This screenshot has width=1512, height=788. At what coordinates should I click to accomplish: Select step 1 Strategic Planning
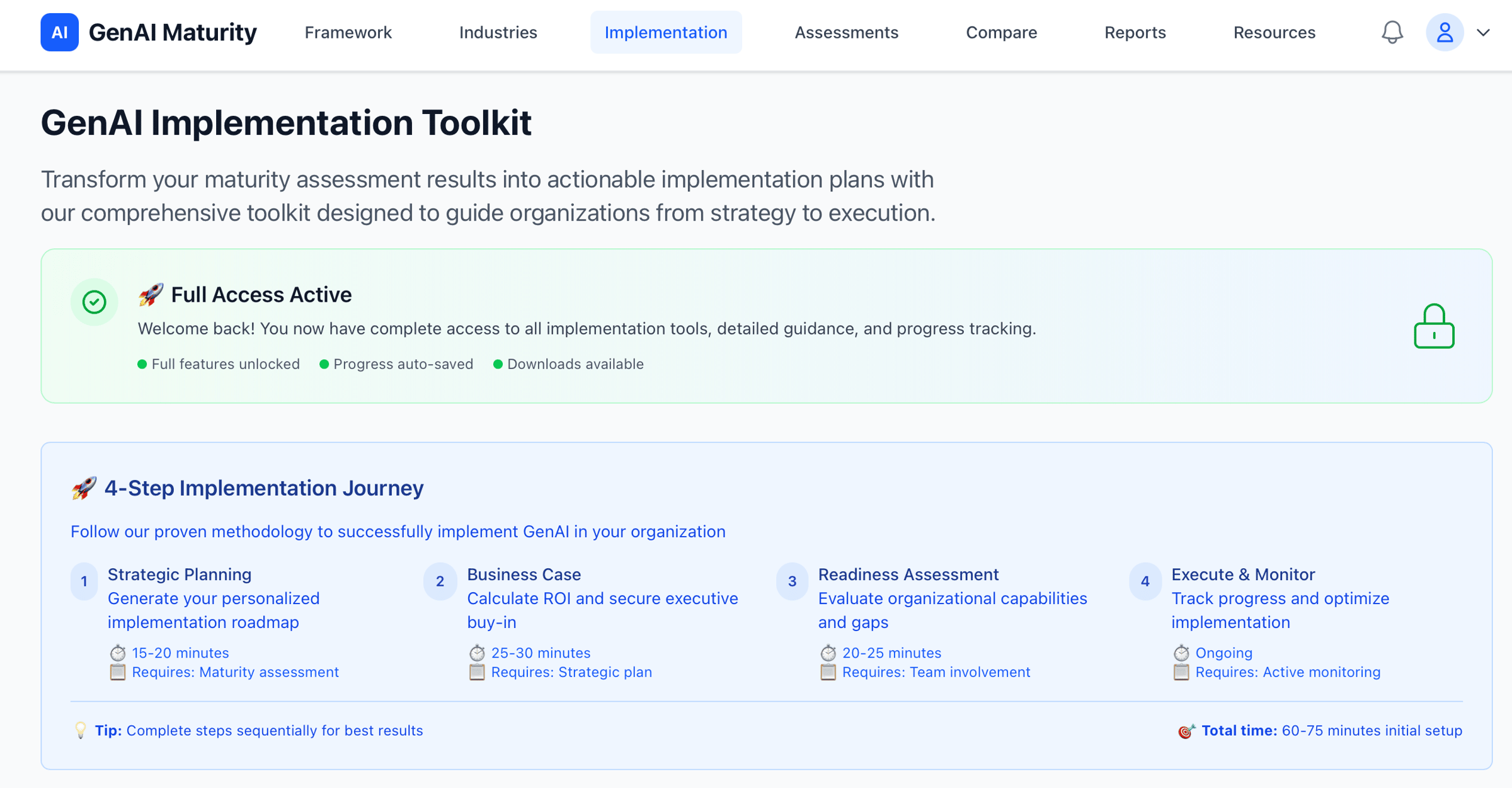pos(180,574)
